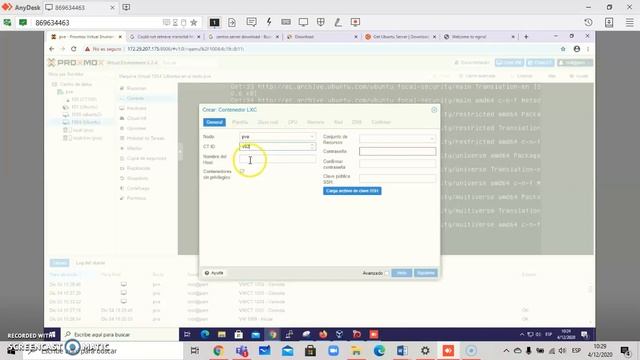Toggle Contenedores sin privilegios checkbox
The image size is (640, 360).
[x=242, y=171]
